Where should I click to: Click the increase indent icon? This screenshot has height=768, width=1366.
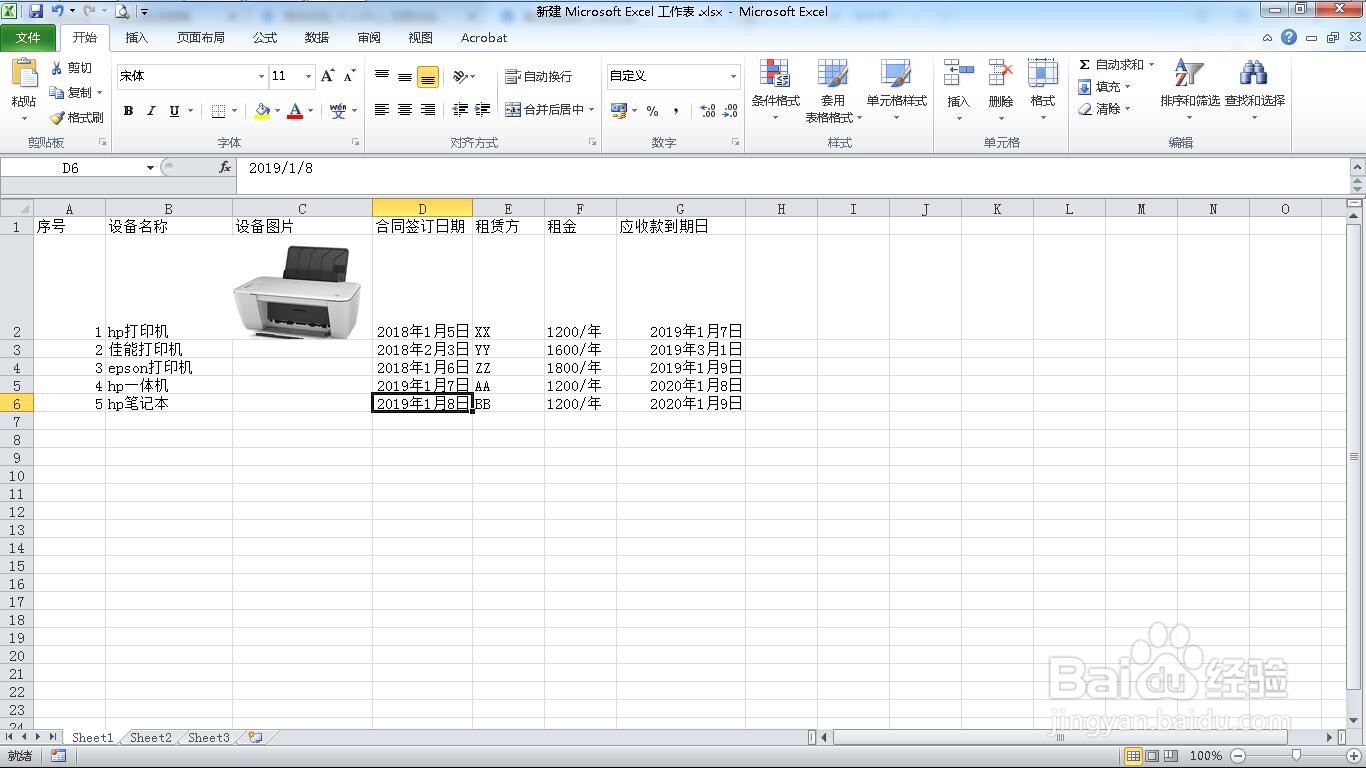click(x=483, y=110)
